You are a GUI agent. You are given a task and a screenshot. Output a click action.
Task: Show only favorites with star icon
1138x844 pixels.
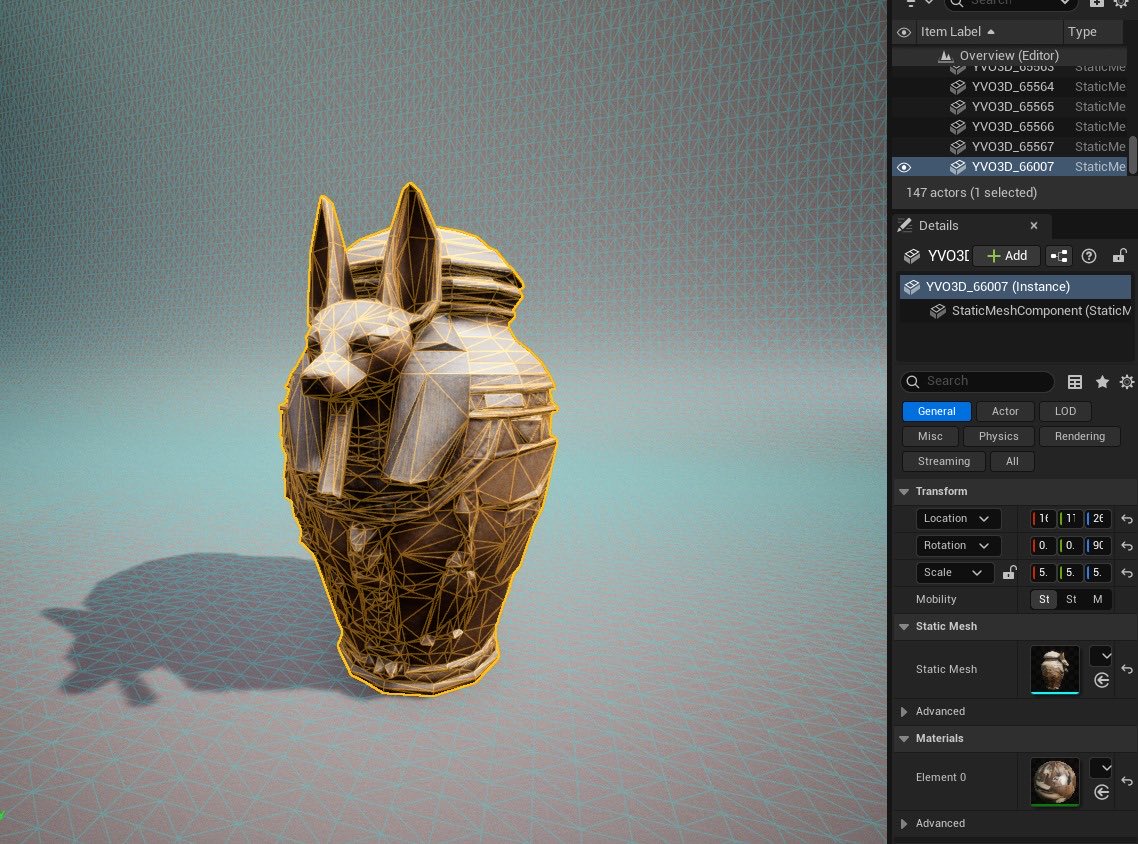coord(1102,382)
